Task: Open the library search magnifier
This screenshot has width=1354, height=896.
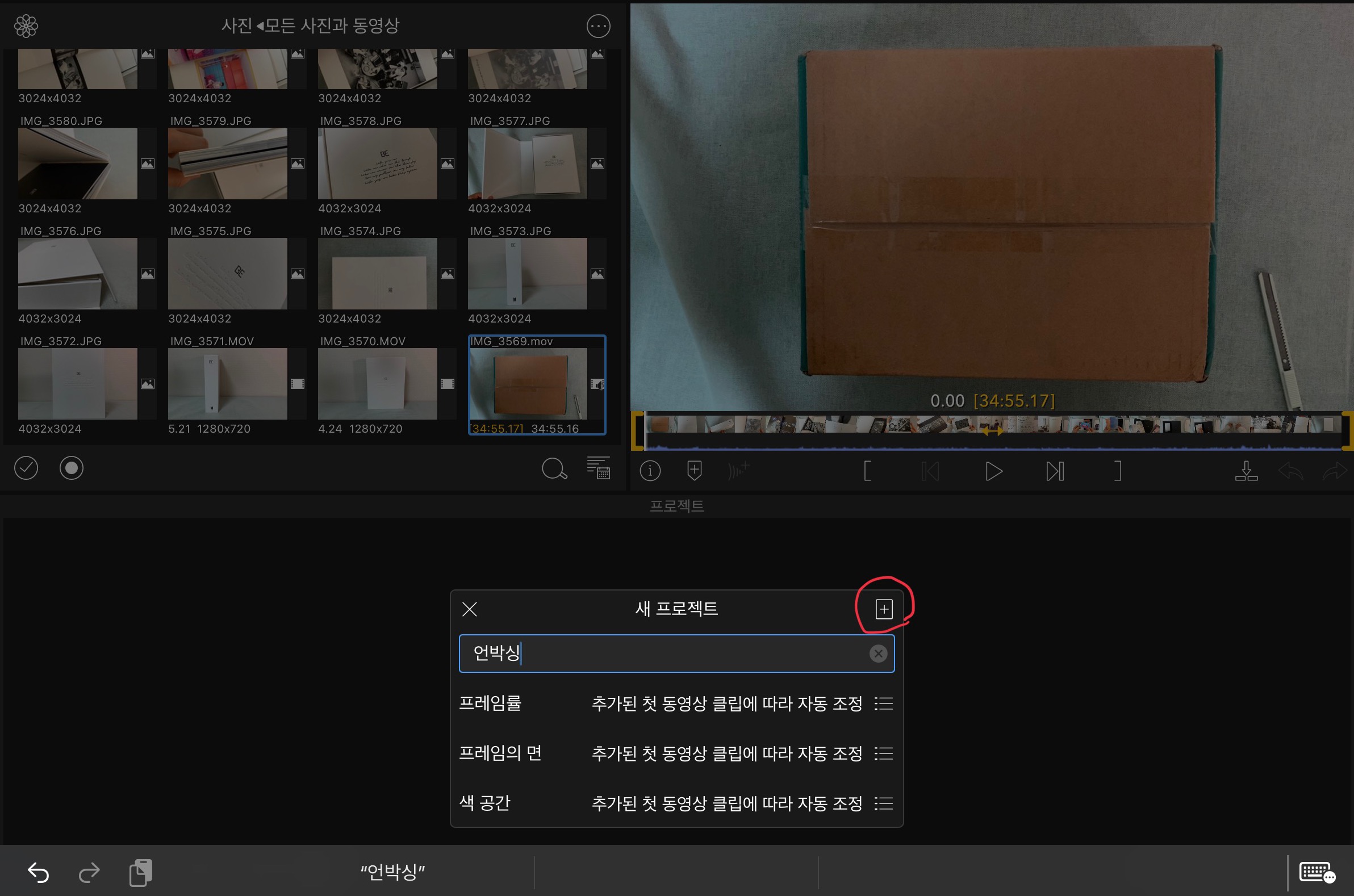Action: pos(553,469)
